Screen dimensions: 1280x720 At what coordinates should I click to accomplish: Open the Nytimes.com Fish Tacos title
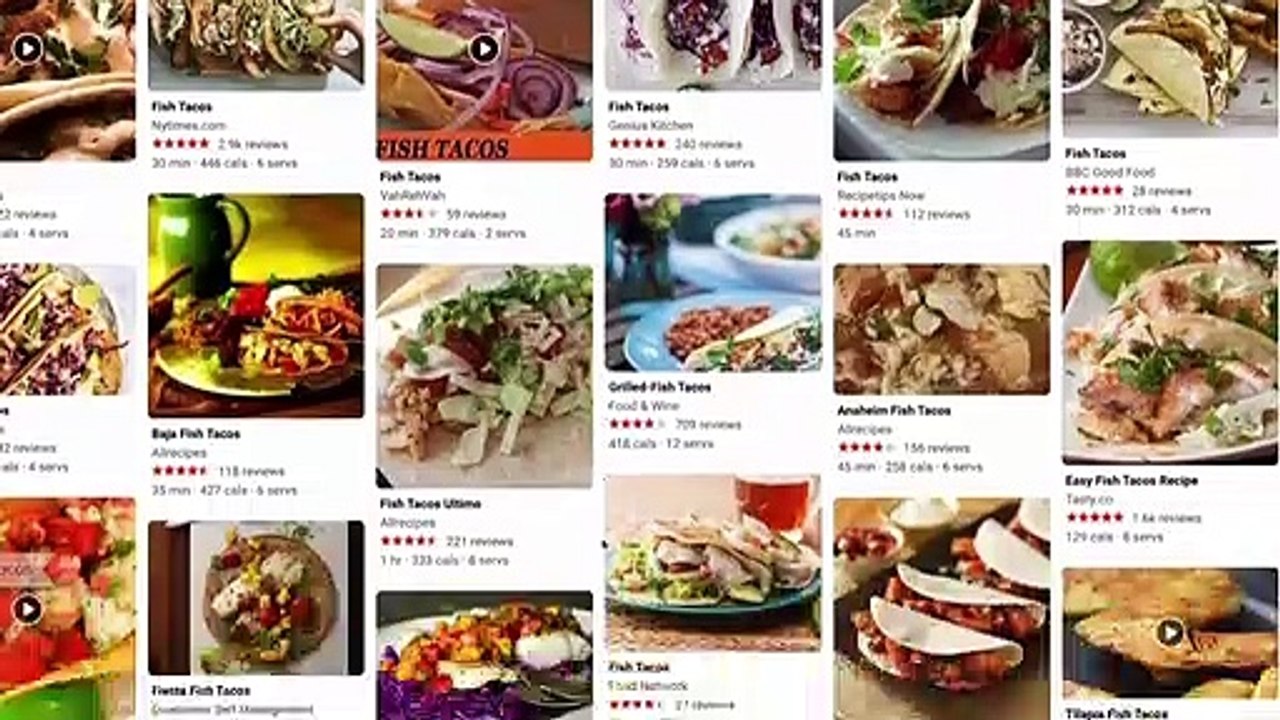click(182, 106)
